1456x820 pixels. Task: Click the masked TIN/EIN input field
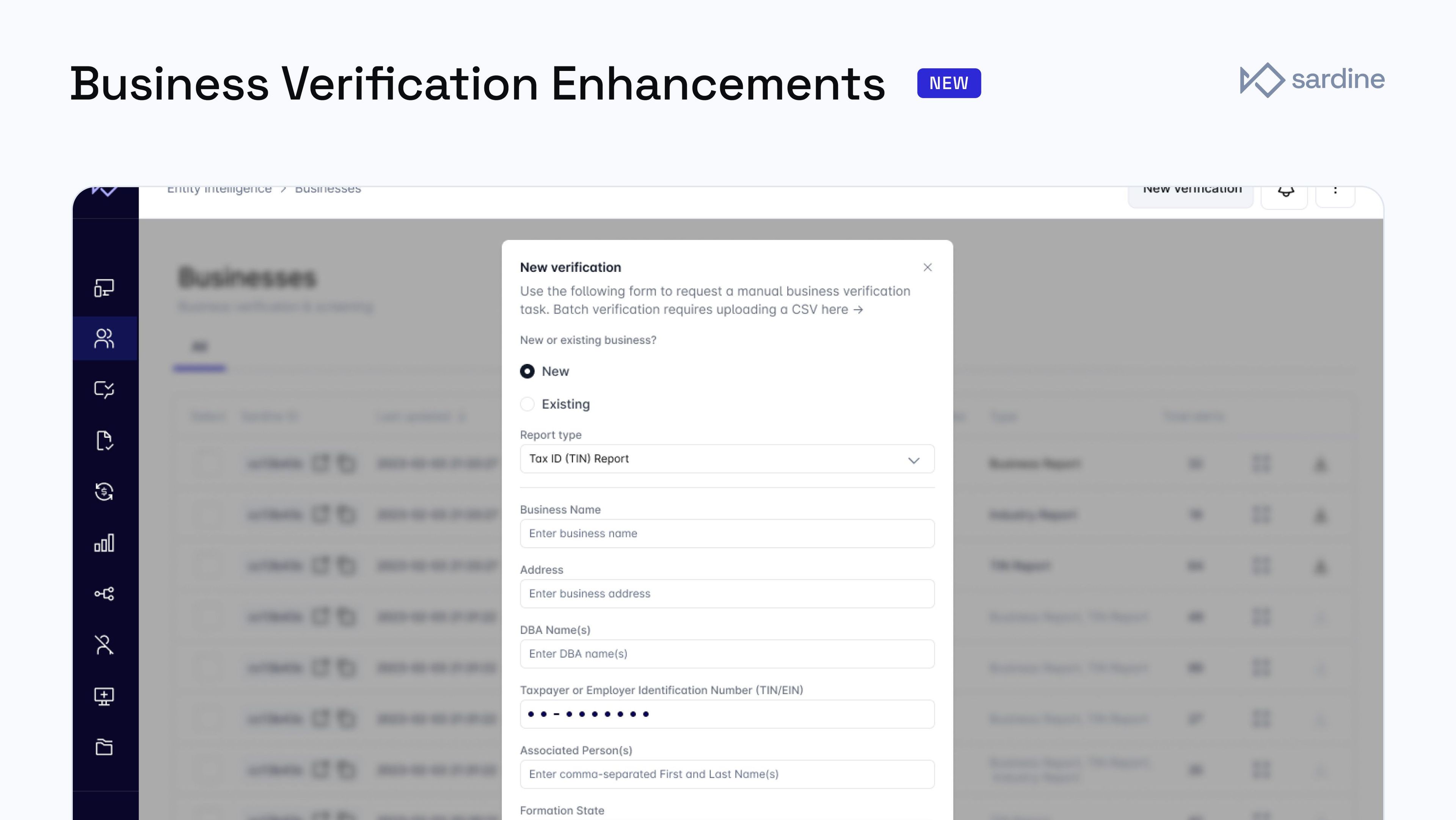[727, 714]
